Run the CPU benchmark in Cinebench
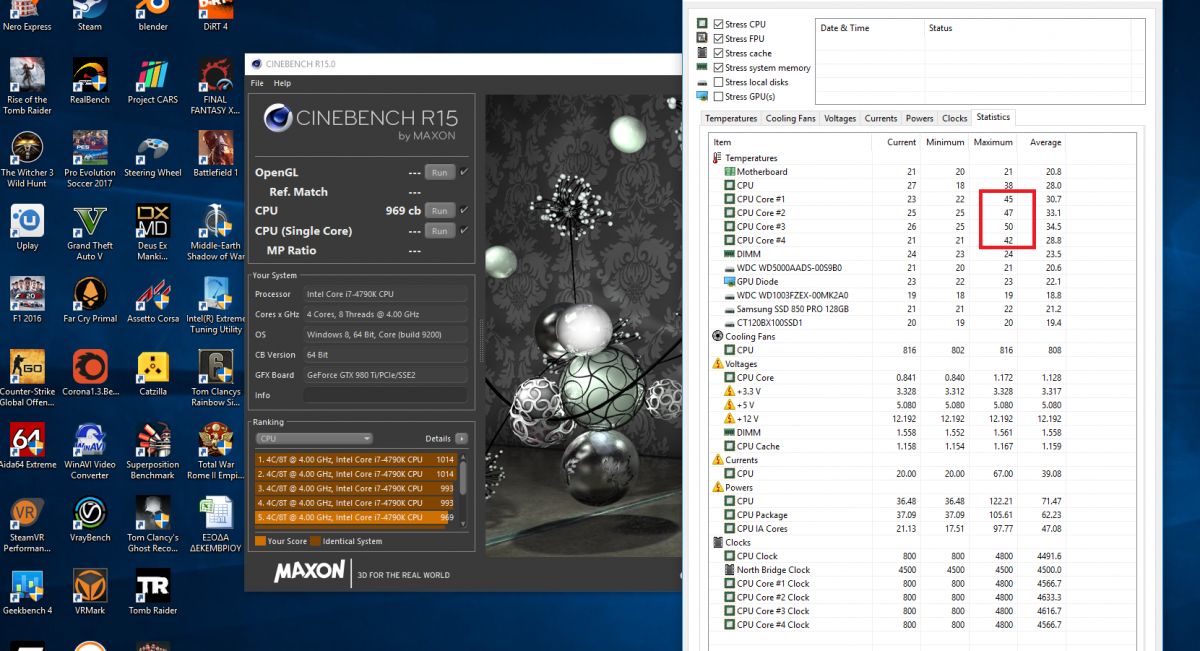 click(439, 211)
